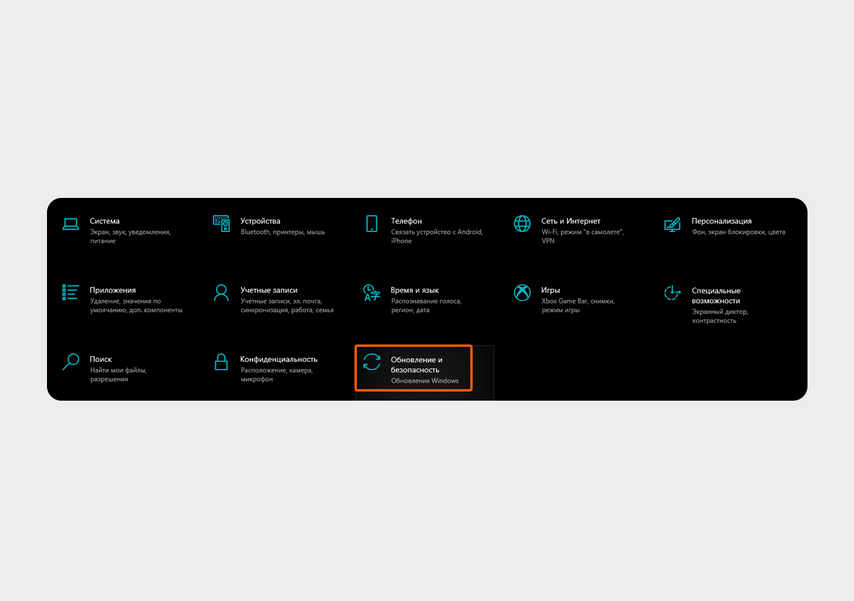Click the Xbox logo icon for Игры
The image size is (854, 601).
click(522, 293)
